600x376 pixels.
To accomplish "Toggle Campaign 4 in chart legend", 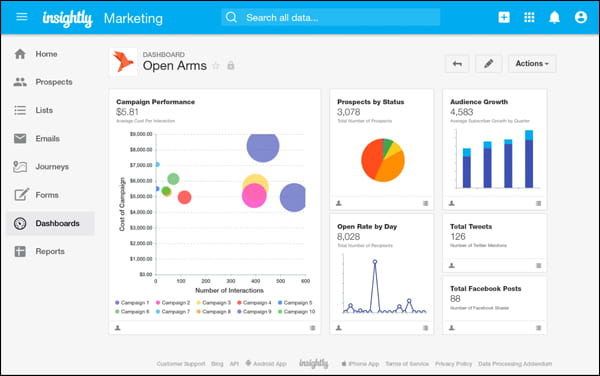I will [x=254, y=303].
